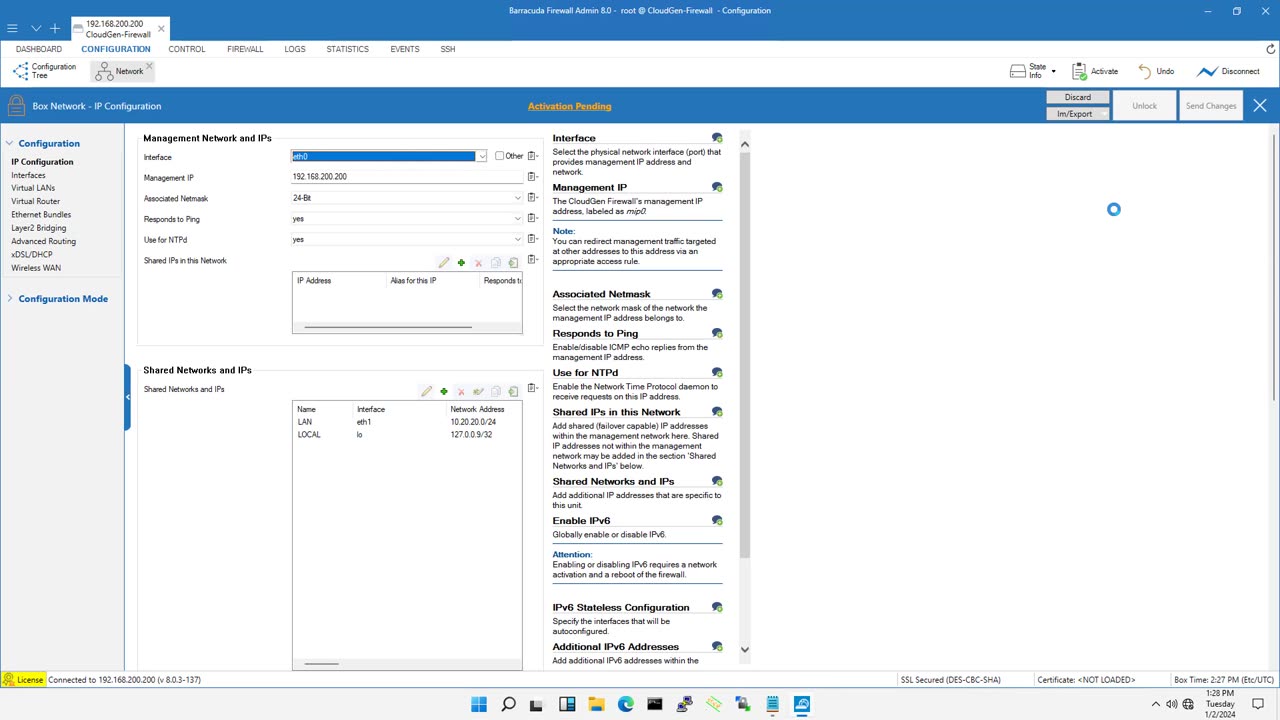Collapse the Configuration section in sidebar
Image resolution: width=1280 pixels, height=720 pixels.
[x=10, y=143]
